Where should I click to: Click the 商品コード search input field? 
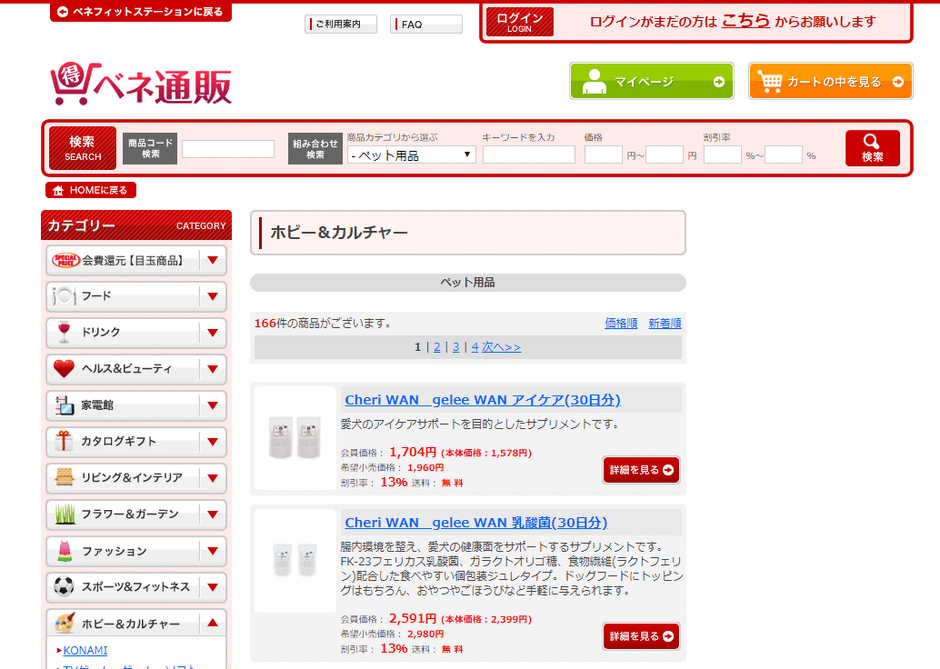point(228,149)
